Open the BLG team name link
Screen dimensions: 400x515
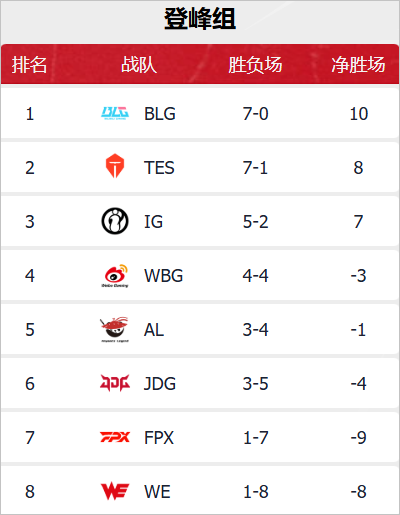(x=160, y=114)
